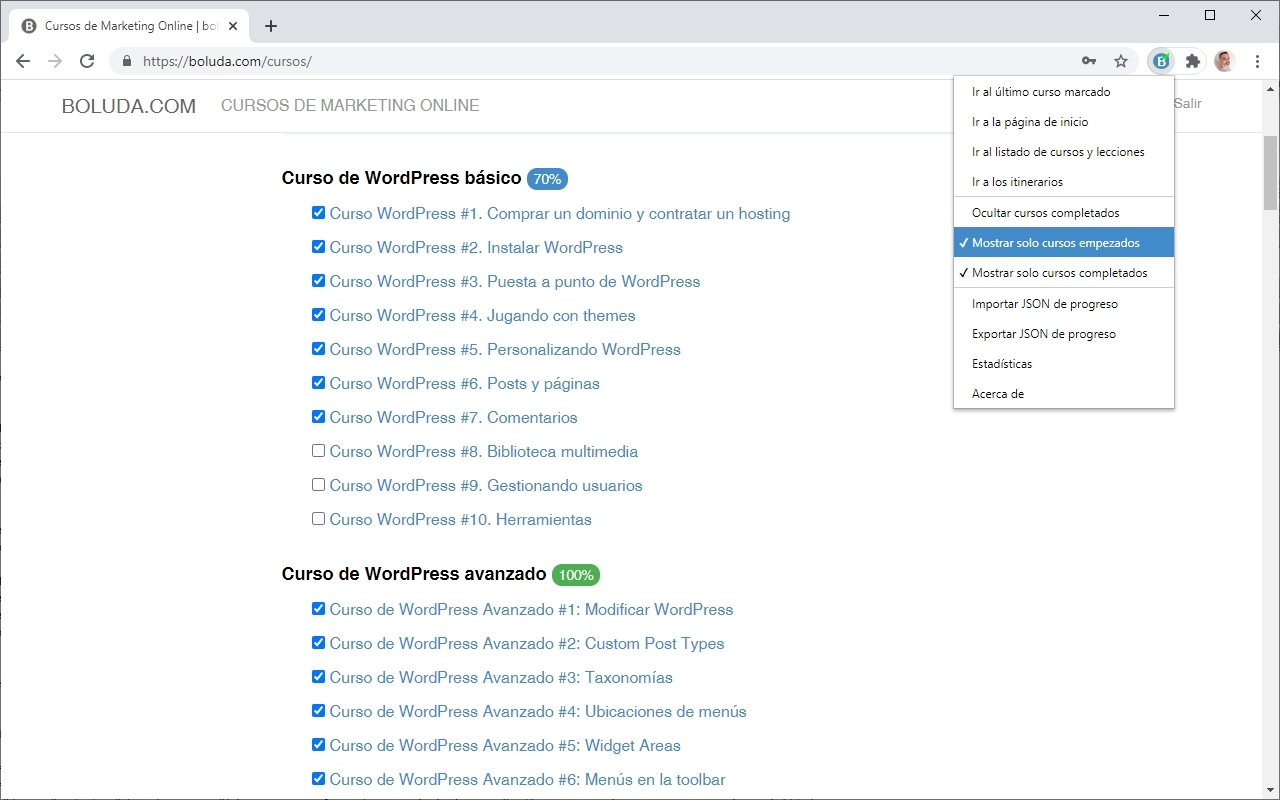Choose 'Ocultar cursos completados' option
1280x800 pixels.
pos(1064,213)
